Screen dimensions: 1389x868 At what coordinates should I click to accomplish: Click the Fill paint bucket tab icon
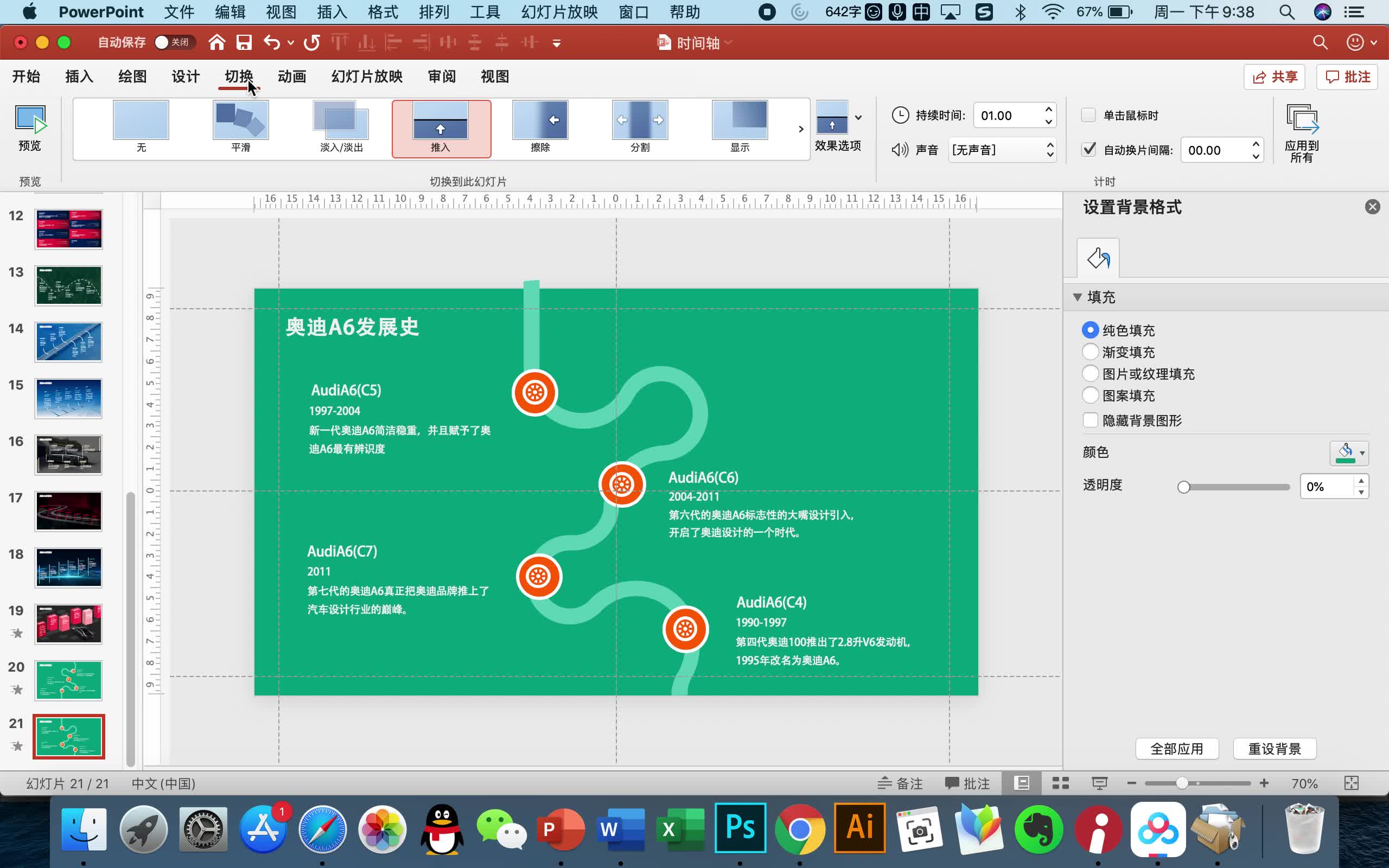coord(1098,258)
